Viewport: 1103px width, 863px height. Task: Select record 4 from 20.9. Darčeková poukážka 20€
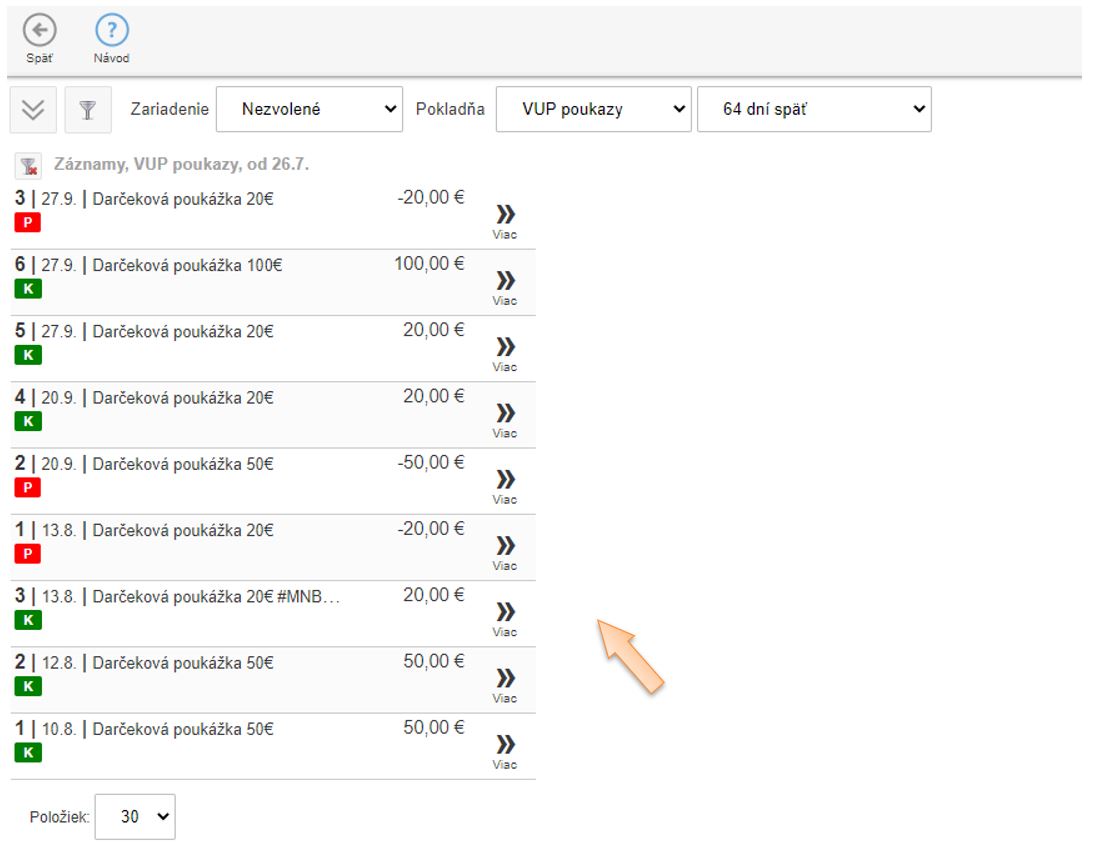[x=182, y=398]
